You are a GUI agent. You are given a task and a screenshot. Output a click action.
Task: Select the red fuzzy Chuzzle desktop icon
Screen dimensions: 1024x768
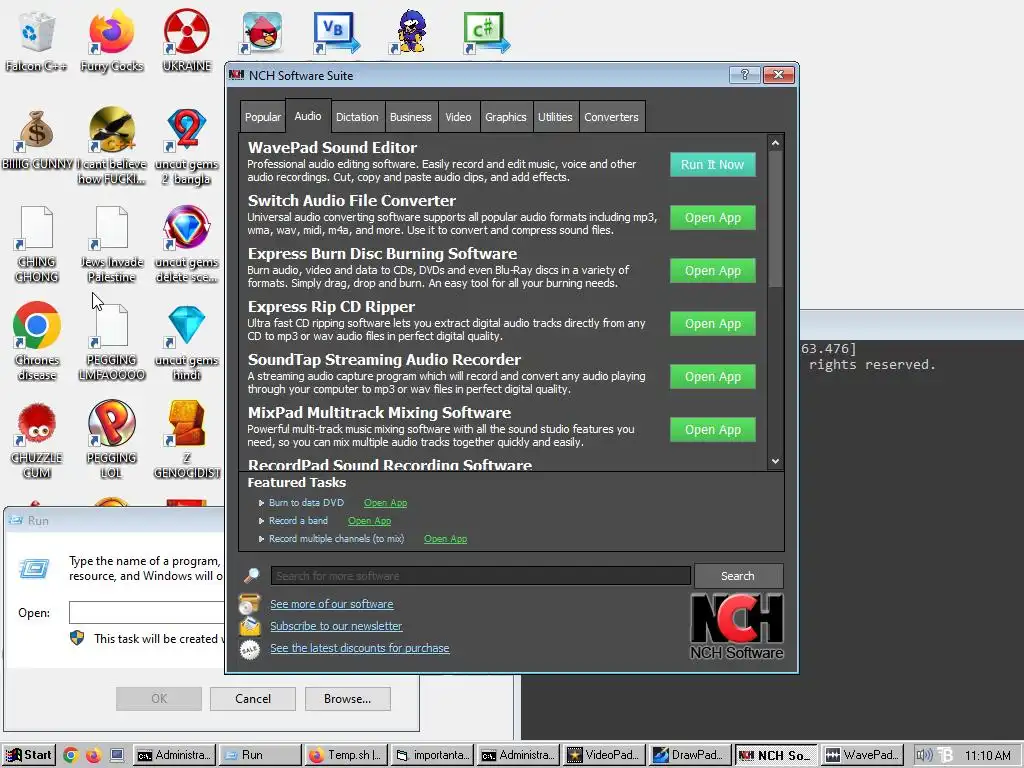click(37, 440)
